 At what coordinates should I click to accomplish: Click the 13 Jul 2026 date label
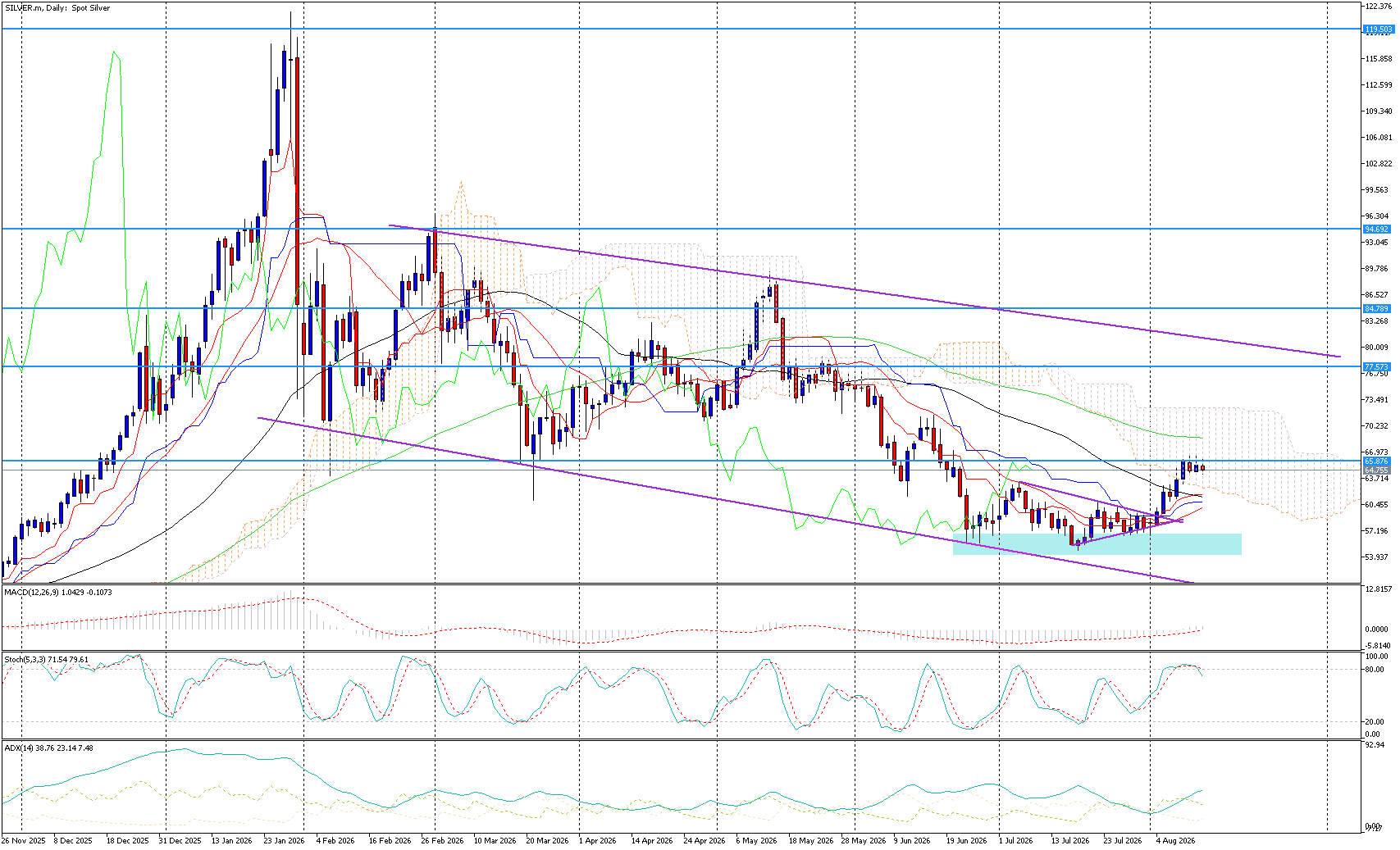(1070, 841)
